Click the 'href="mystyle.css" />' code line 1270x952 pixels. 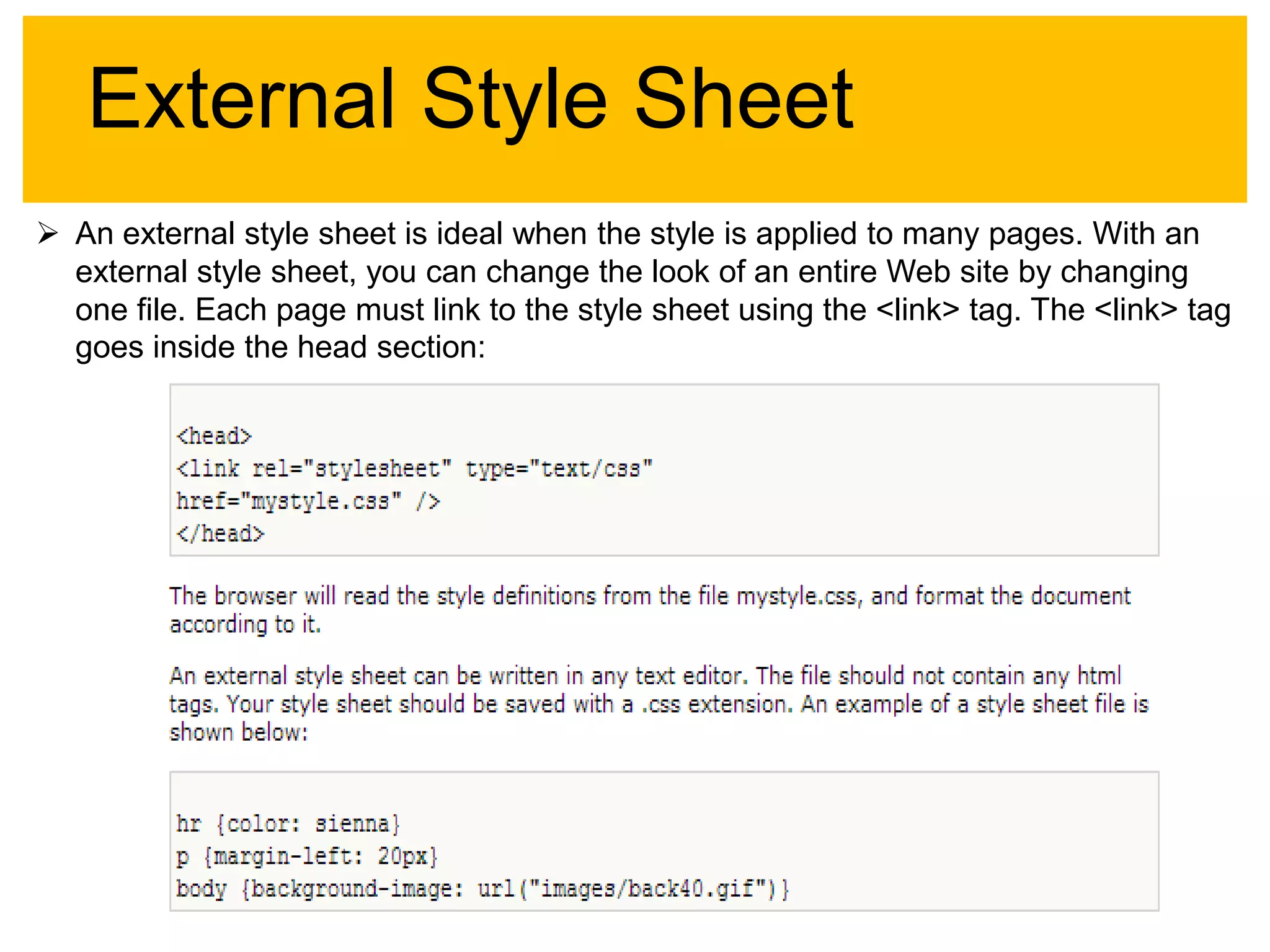308,501
